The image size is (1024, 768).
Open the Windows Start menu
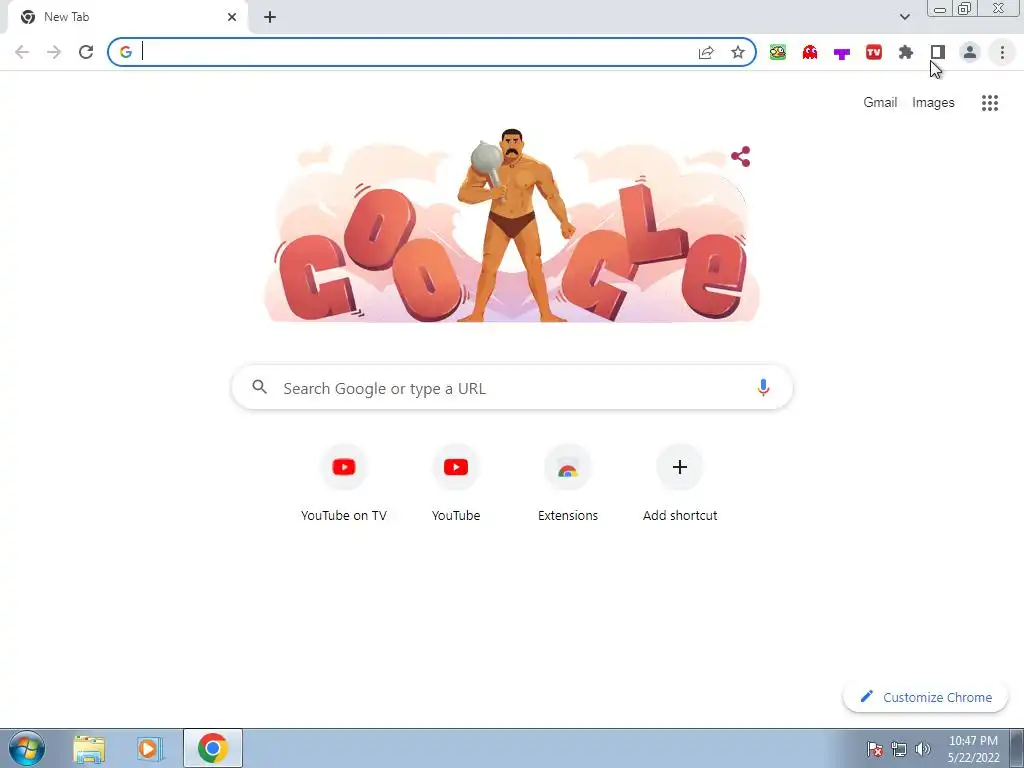[x=27, y=748]
